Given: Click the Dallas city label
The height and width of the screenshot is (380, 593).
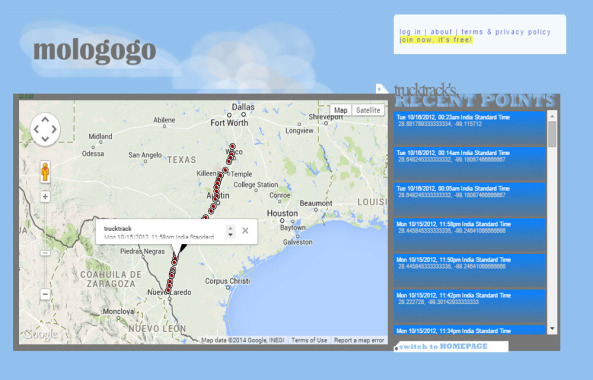Looking at the screenshot, I should (243, 107).
